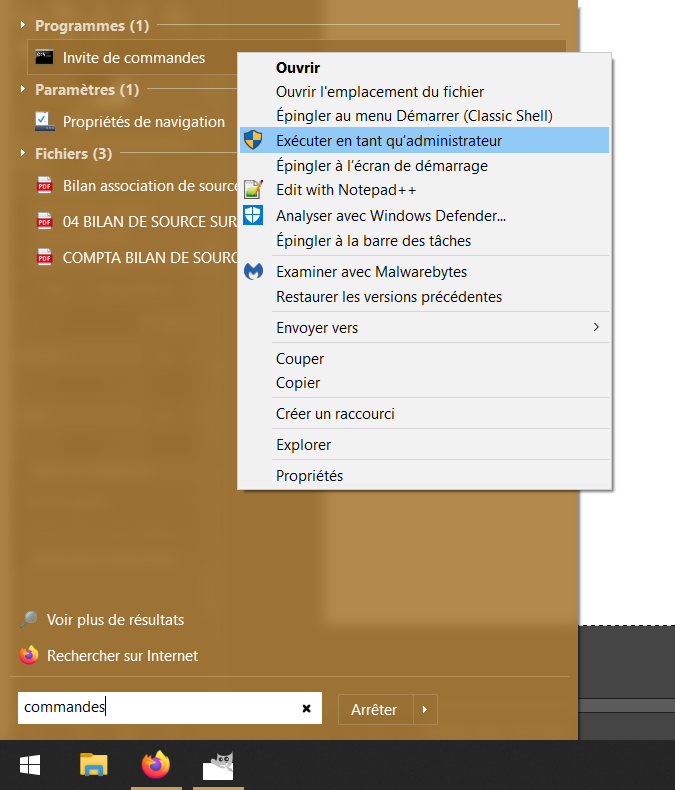Choose Edit with Notepad++ in context menu
Viewport: 675px width, 790px height.
pyautogui.click(x=346, y=190)
